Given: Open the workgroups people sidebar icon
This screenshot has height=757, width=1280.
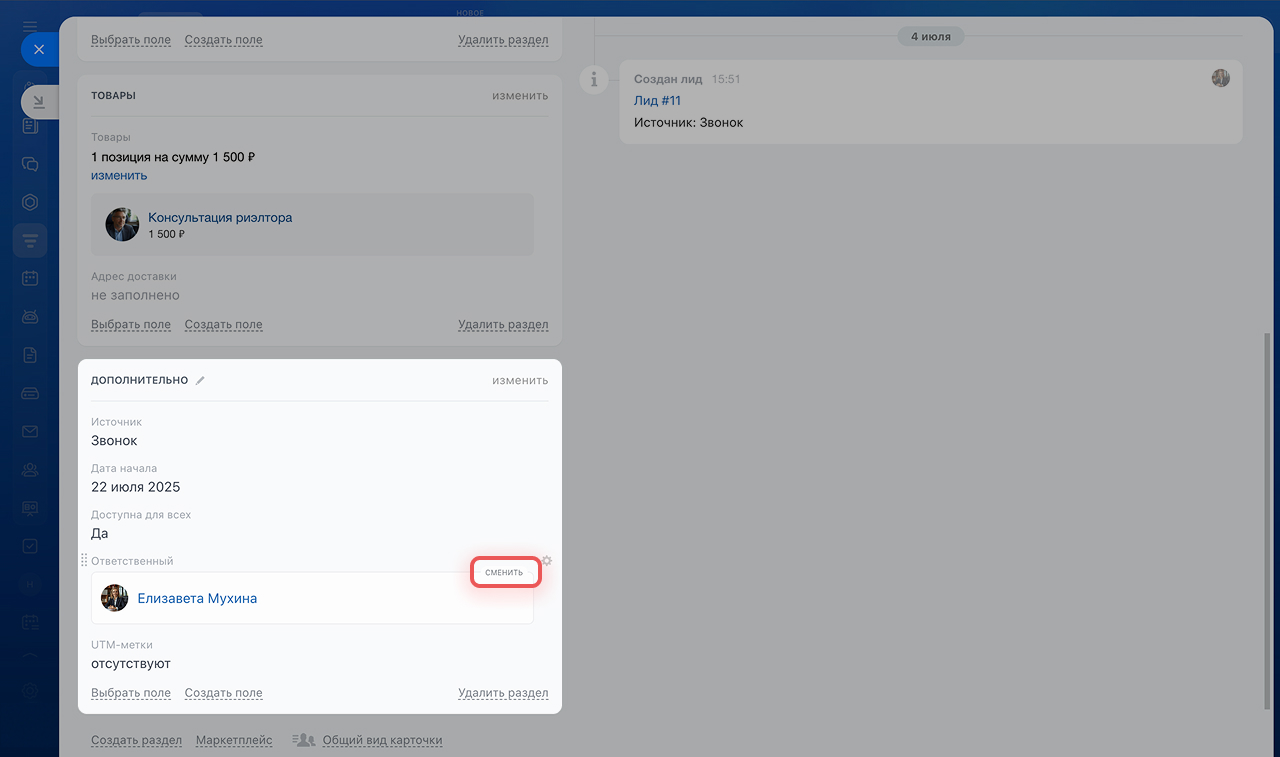Looking at the screenshot, I should (x=30, y=469).
